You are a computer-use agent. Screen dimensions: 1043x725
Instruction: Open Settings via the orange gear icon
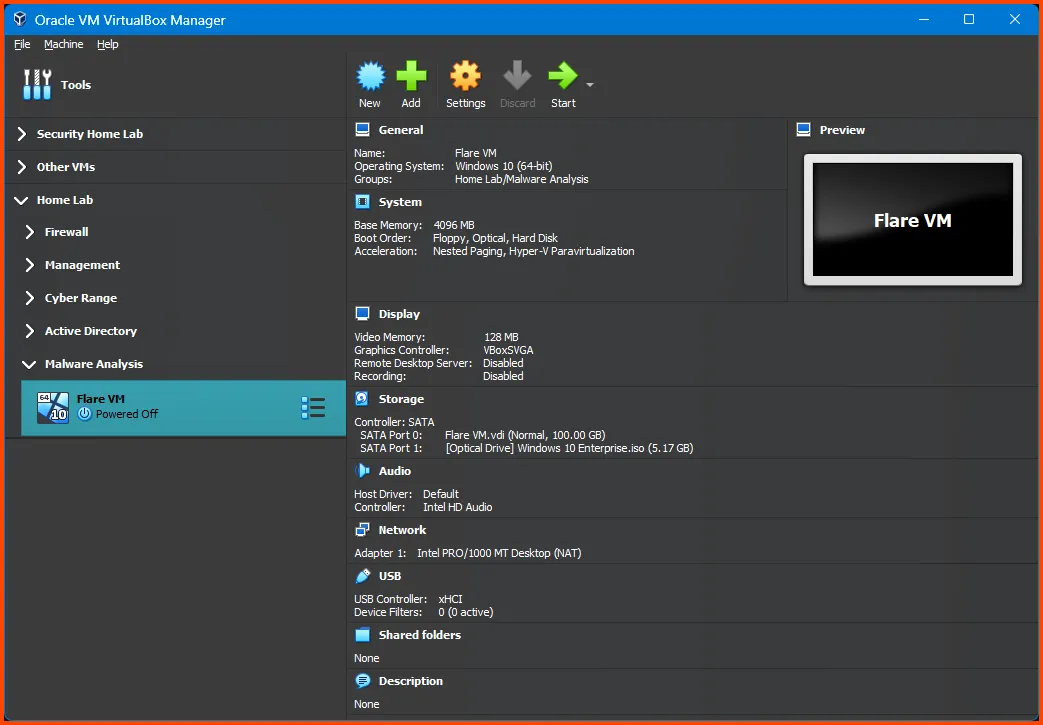465,76
